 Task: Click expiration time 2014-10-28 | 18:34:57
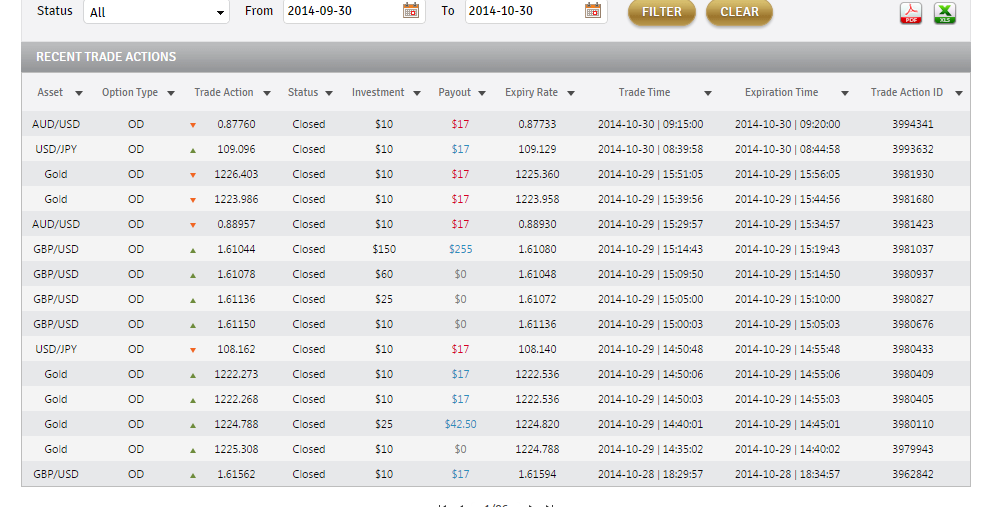click(x=787, y=474)
